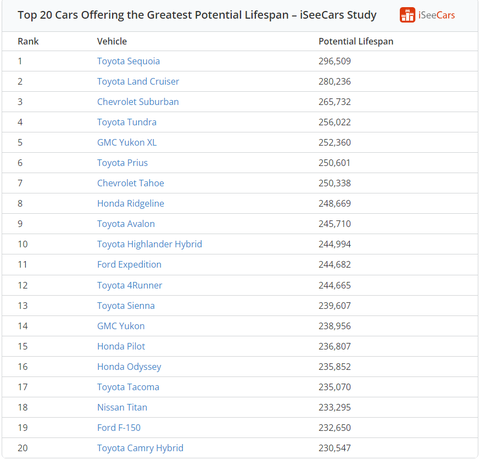480x460 pixels.
Task: Select the 235,852 lifespan value
Action: point(335,367)
